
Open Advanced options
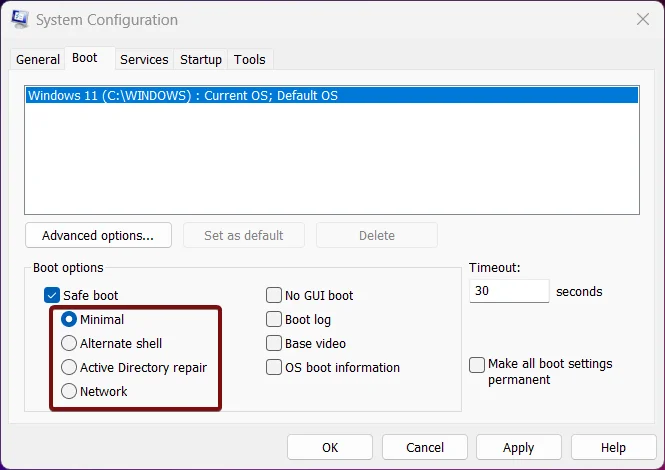point(98,235)
